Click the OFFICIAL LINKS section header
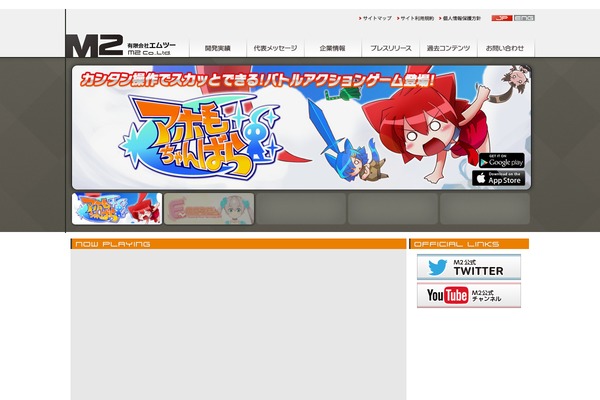The height and width of the screenshot is (400, 600). (x=469, y=244)
